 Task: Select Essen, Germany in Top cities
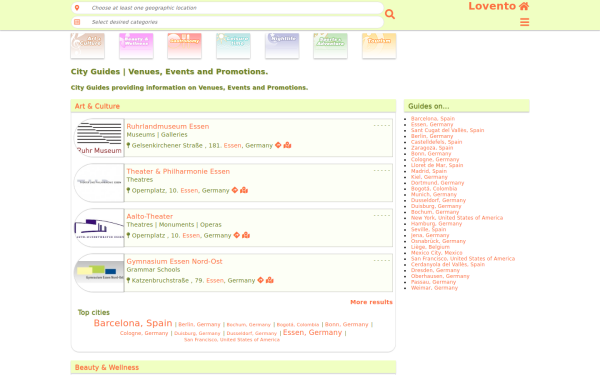point(312,333)
